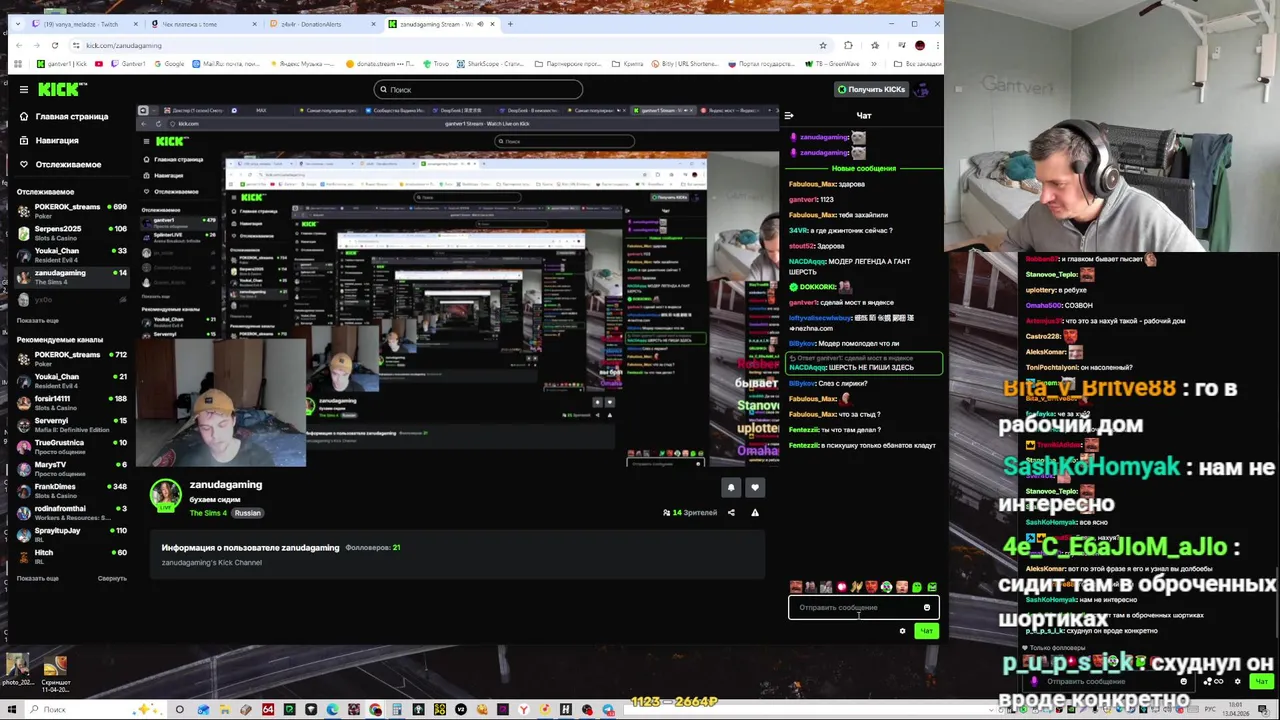Open recommended channel FrankDimes
1280x720 pixels.
pos(72,490)
